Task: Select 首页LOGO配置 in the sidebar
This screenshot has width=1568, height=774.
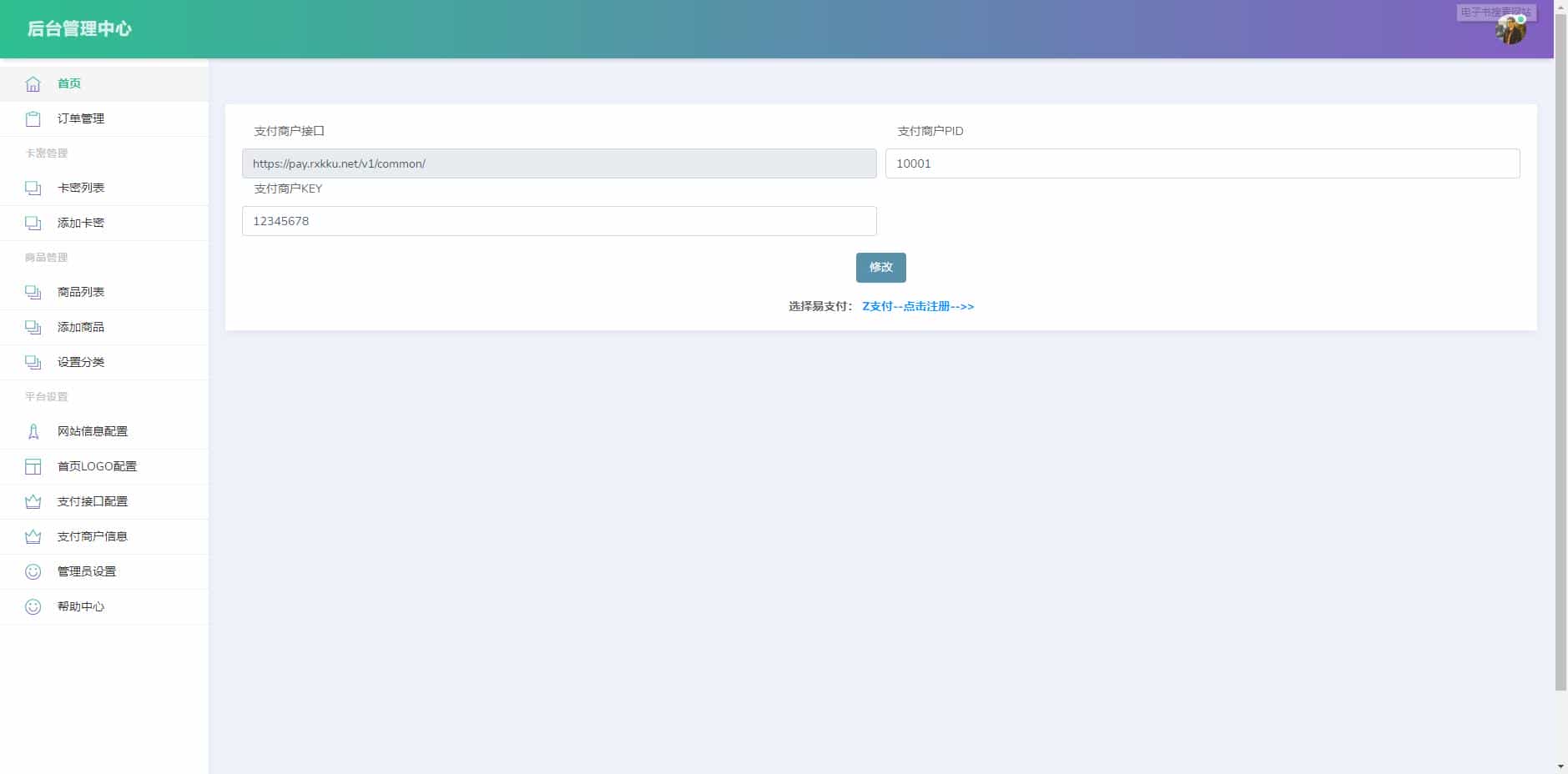Action: 104,467
